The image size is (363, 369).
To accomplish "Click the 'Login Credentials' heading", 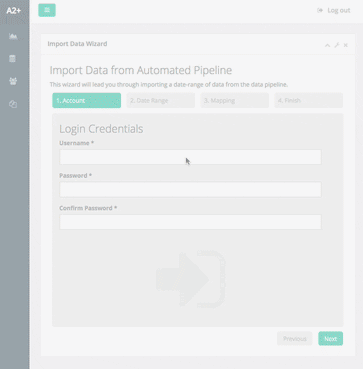I will pyautogui.click(x=101, y=129).
